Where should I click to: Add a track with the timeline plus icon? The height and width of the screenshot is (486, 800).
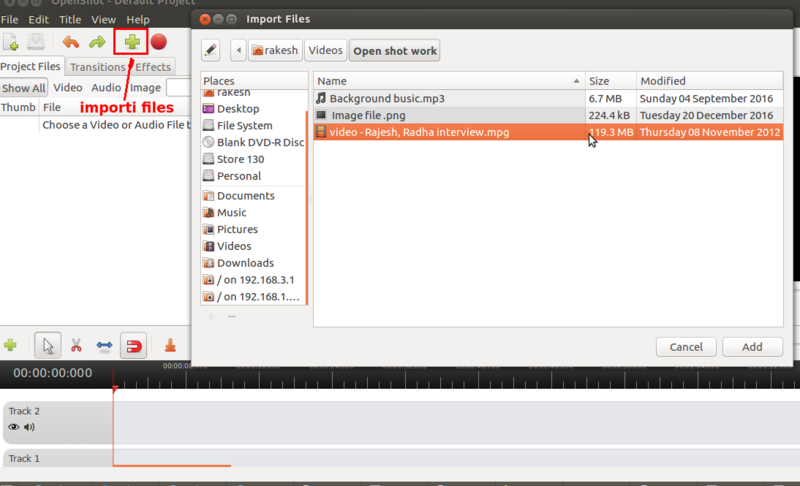(x=10, y=345)
